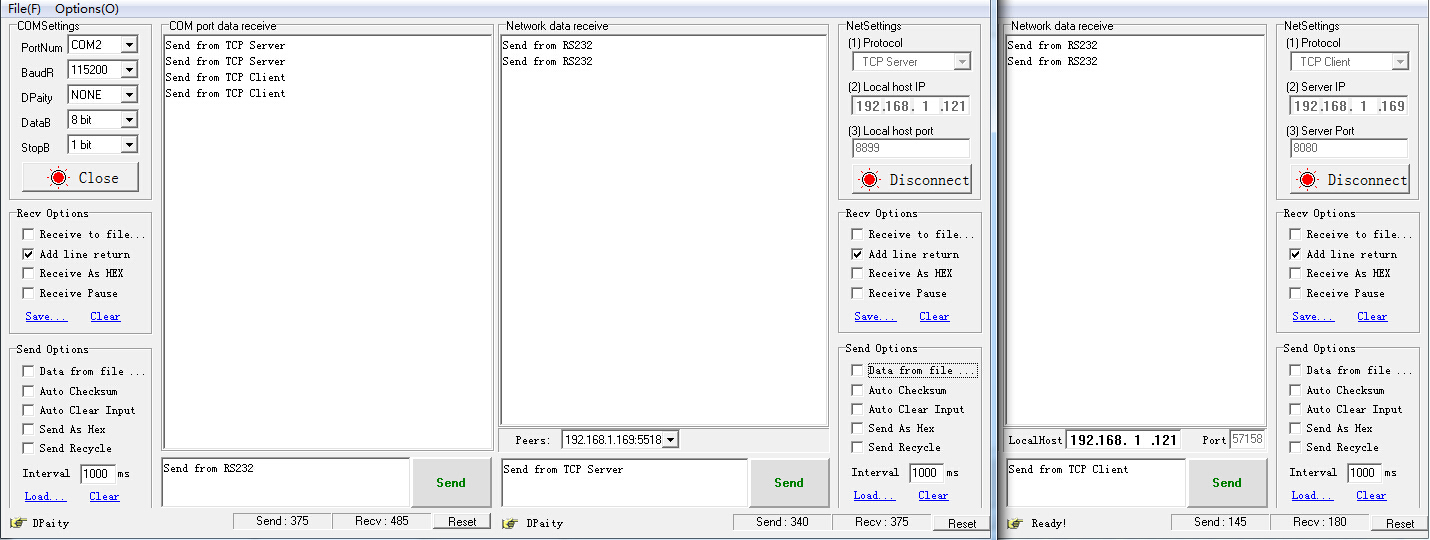Enable COM Data from file checkbox
This screenshot has width=1430, height=540.
[28, 371]
